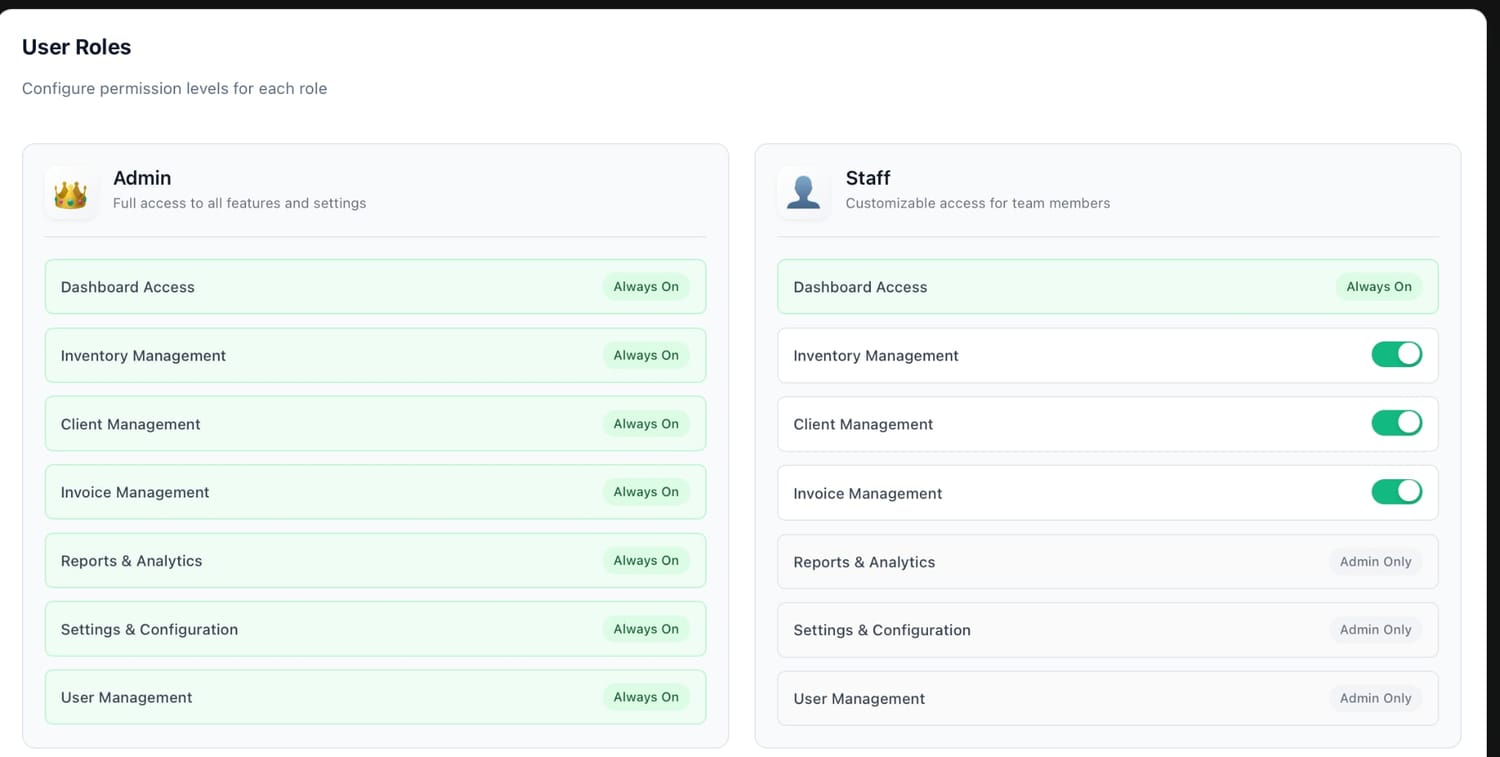This screenshot has height=757, width=1500.
Task: Select Staff Settings & Configuration Admin Only badge
Action: pos(1375,630)
